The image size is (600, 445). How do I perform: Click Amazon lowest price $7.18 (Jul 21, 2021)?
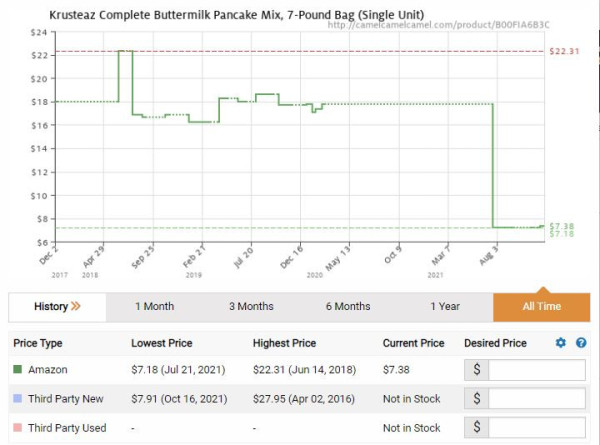click(x=178, y=370)
